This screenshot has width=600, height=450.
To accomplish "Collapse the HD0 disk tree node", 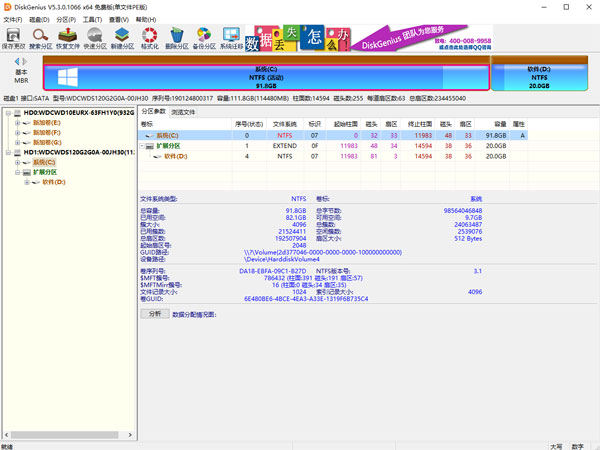I will coord(7,114).
